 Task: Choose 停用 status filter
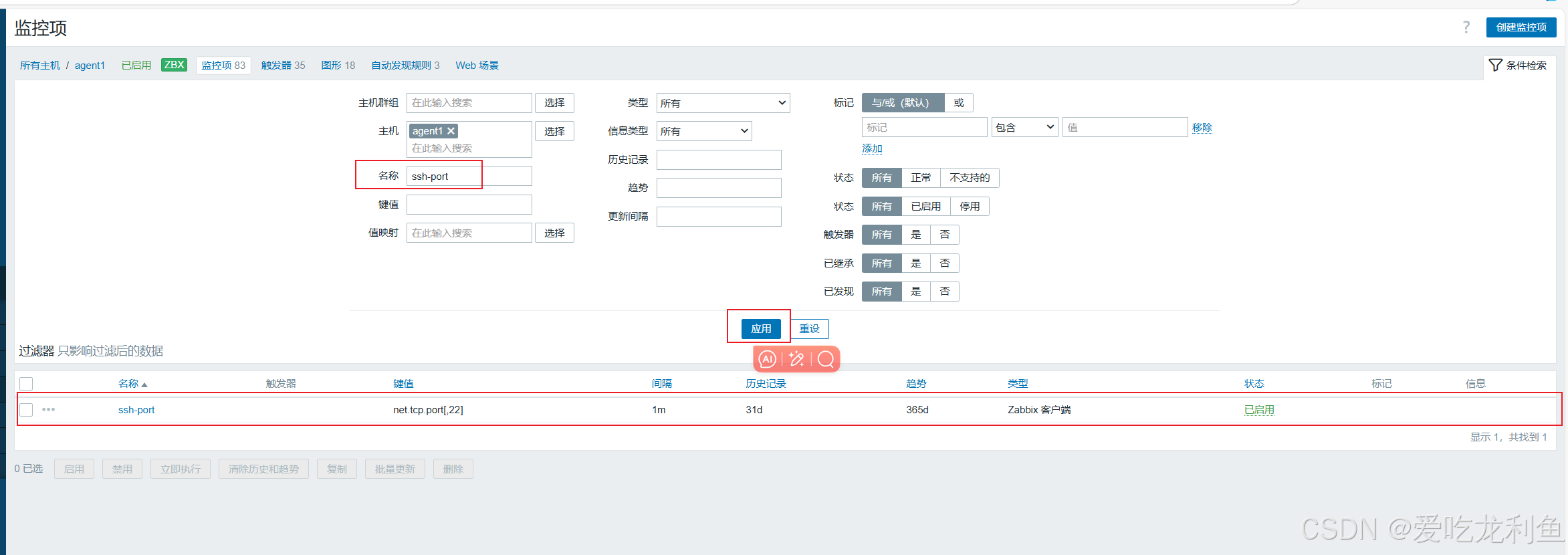970,207
